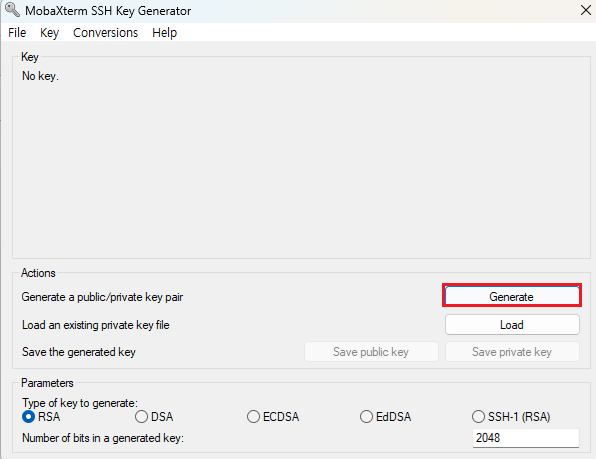Select the EdDSA key type
Screen dimensions: 596x459
(x=385, y=417)
